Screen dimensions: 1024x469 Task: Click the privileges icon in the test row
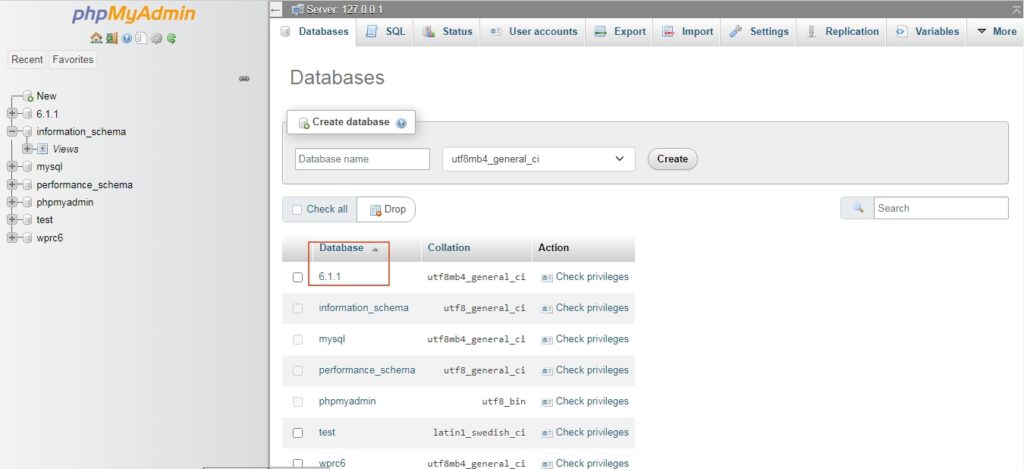pos(547,433)
